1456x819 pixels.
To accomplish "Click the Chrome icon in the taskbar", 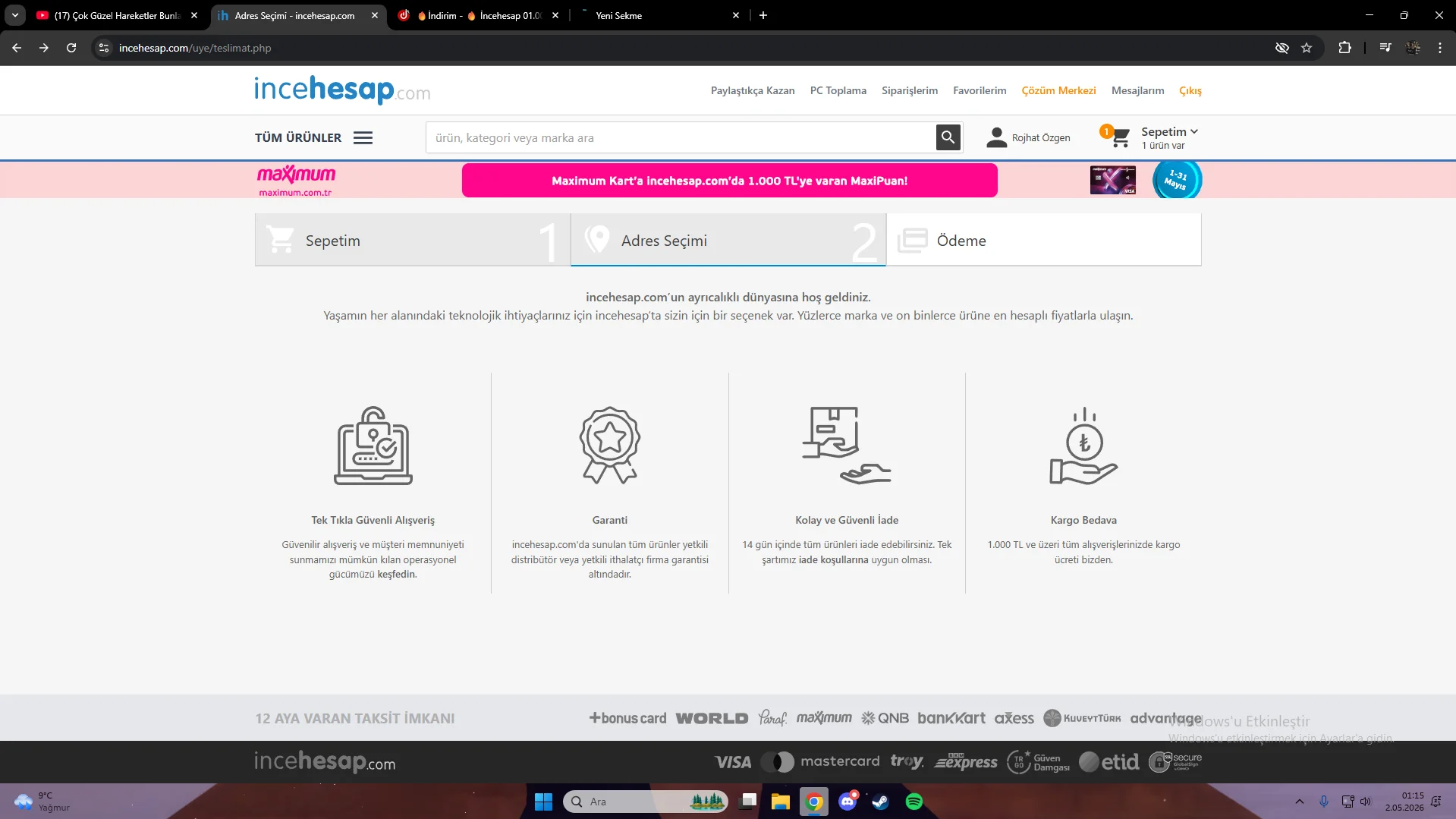I will 814,802.
